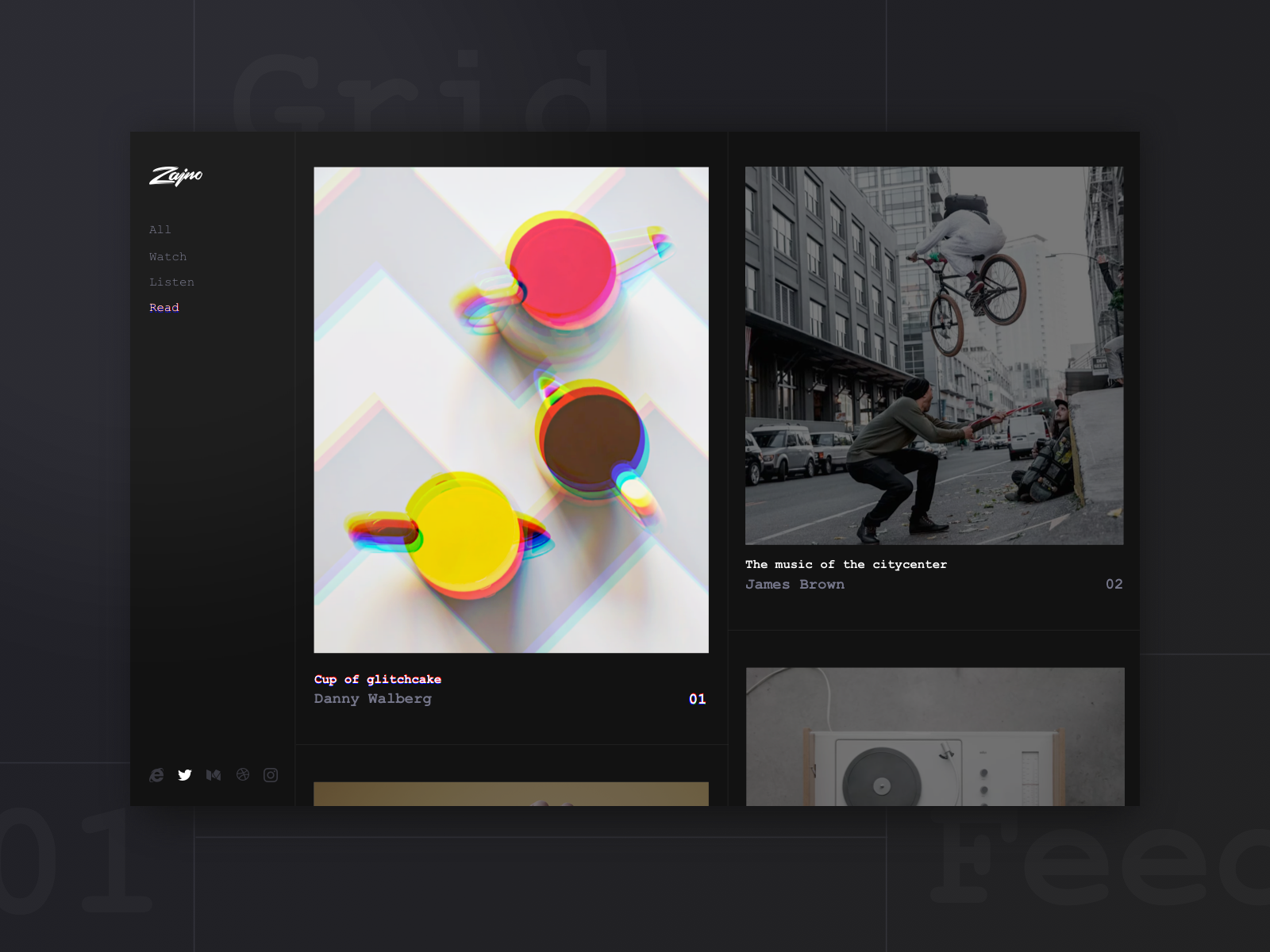Click the turntable image at bottom right
Image resolution: width=1270 pixels, height=952 pixels.
[x=934, y=738]
